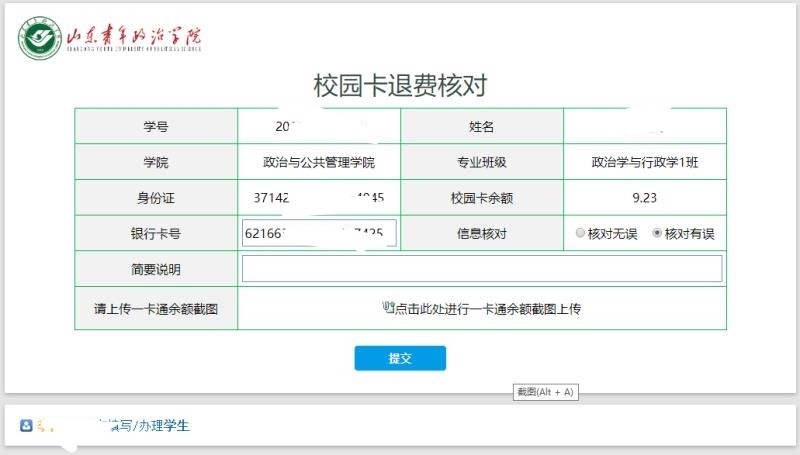
Task: Click into the 简要说明 text box
Action: click(481, 269)
